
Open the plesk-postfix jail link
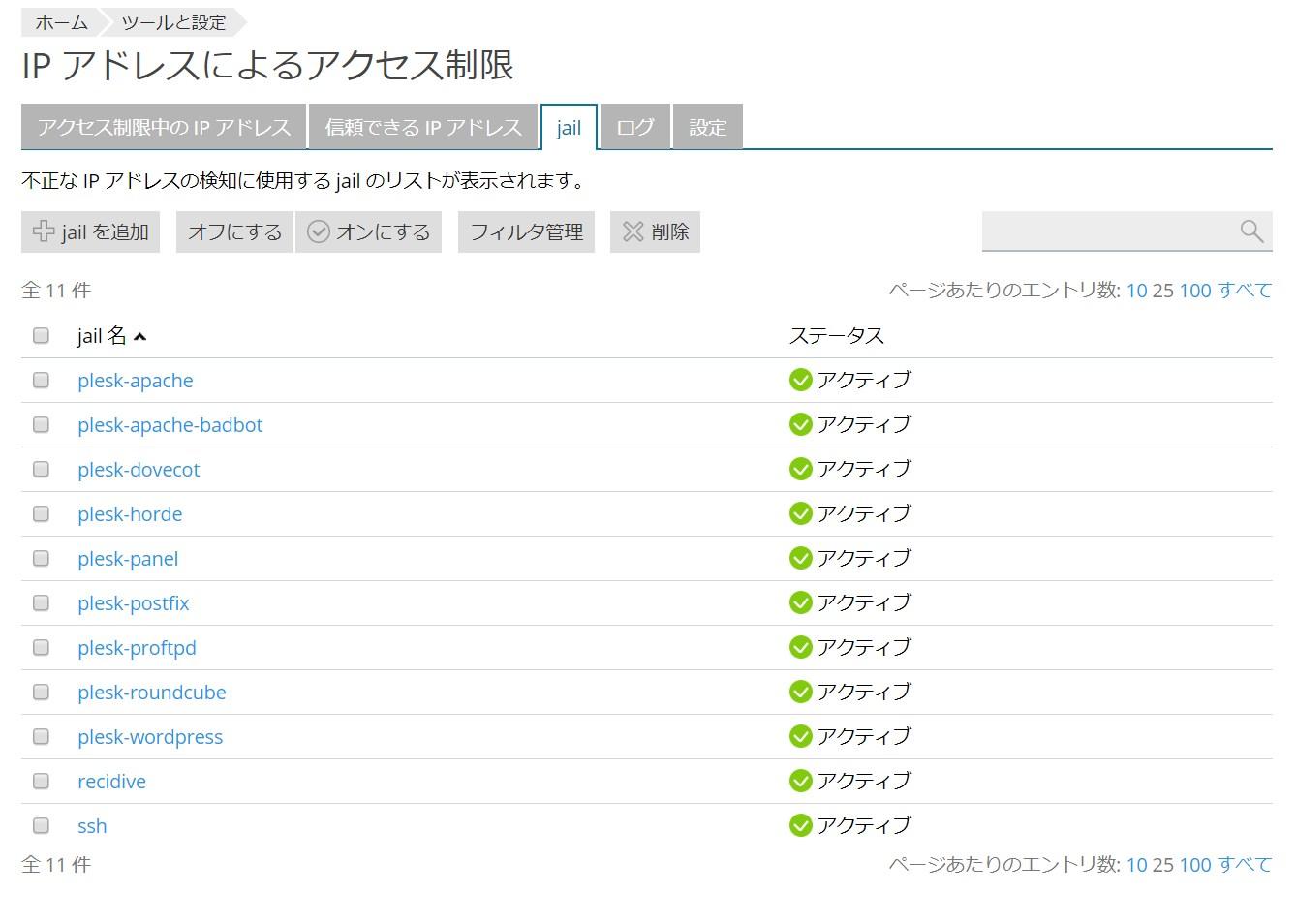tap(134, 603)
